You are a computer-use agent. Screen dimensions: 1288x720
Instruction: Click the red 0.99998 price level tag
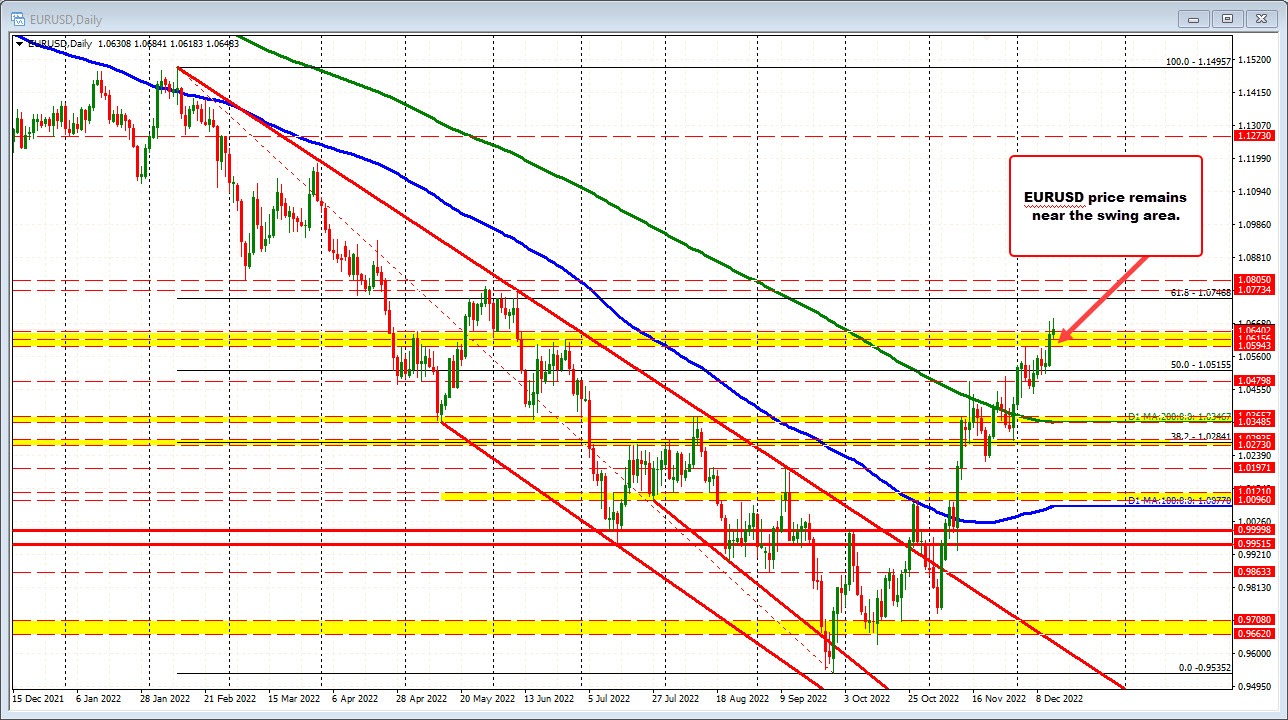1254,529
